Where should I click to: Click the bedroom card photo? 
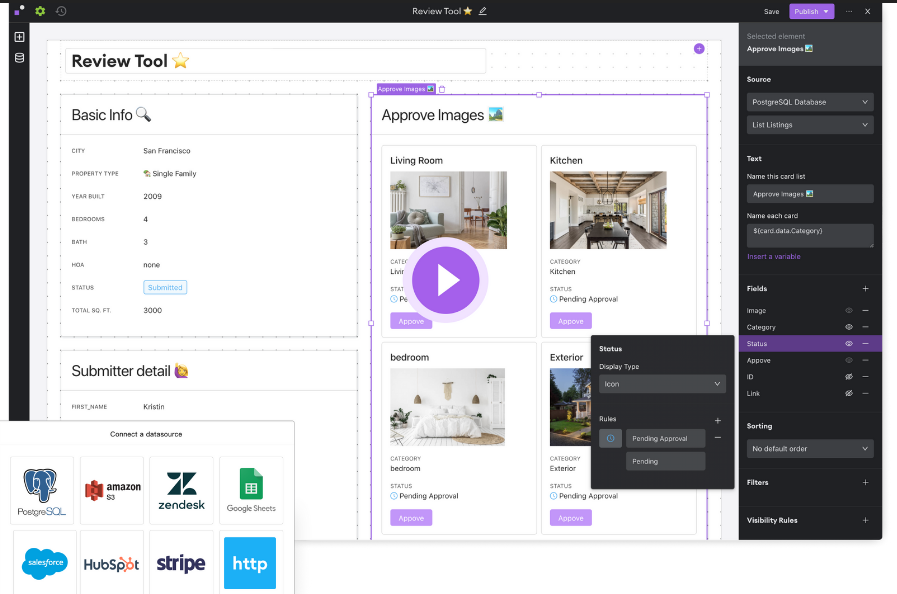(447, 407)
